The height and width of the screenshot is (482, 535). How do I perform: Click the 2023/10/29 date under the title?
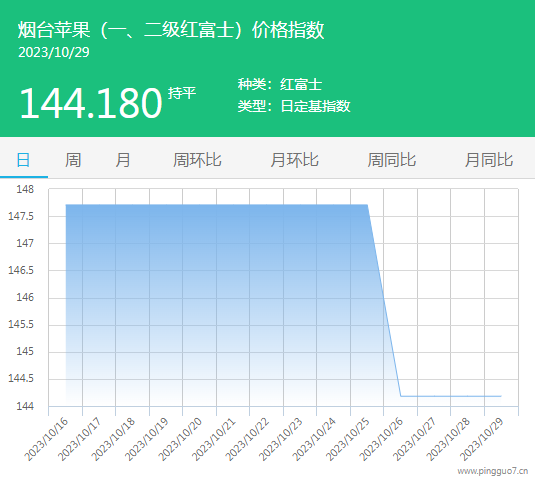point(54,52)
